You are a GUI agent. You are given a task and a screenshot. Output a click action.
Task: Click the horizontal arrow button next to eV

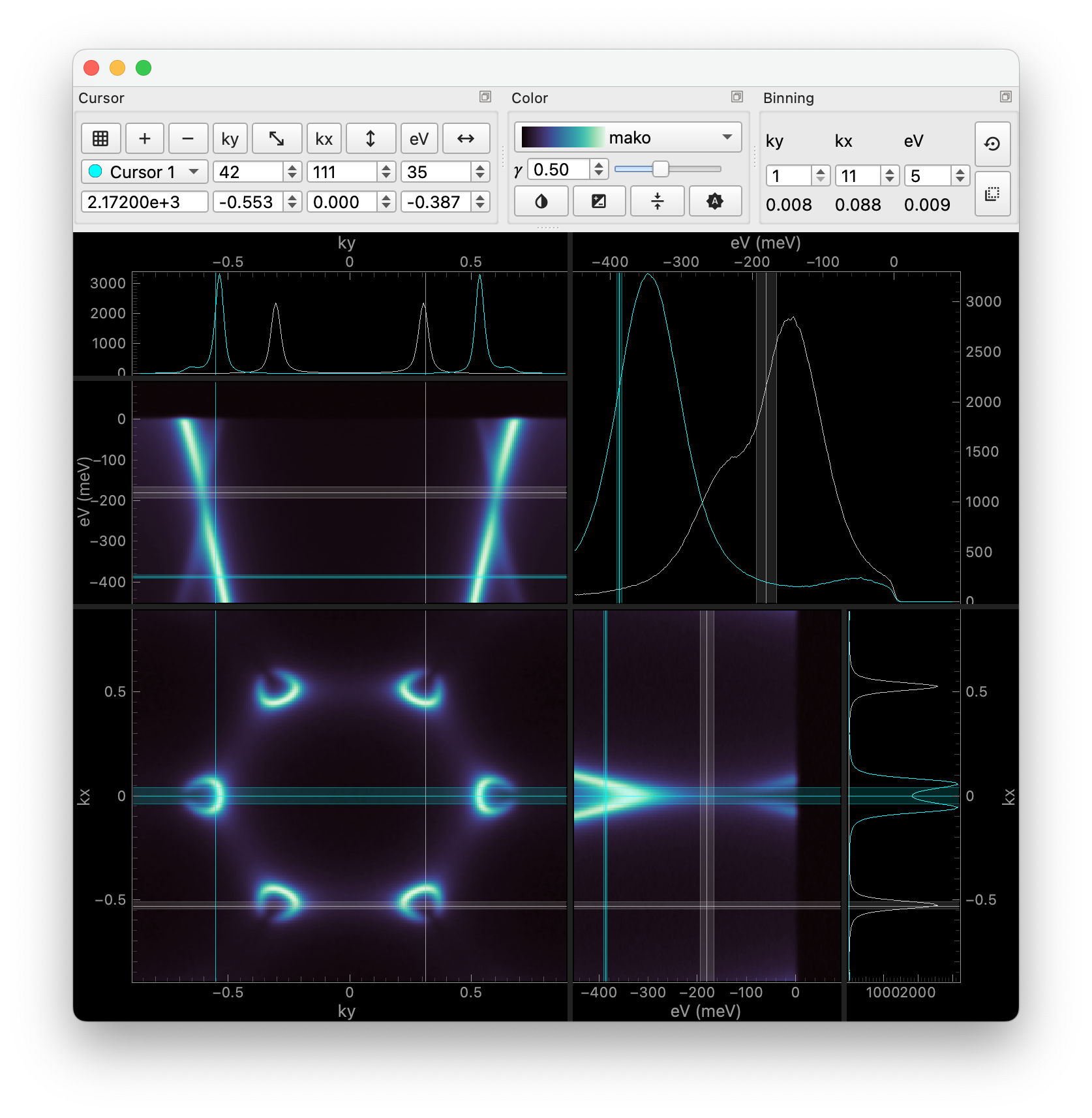466,138
